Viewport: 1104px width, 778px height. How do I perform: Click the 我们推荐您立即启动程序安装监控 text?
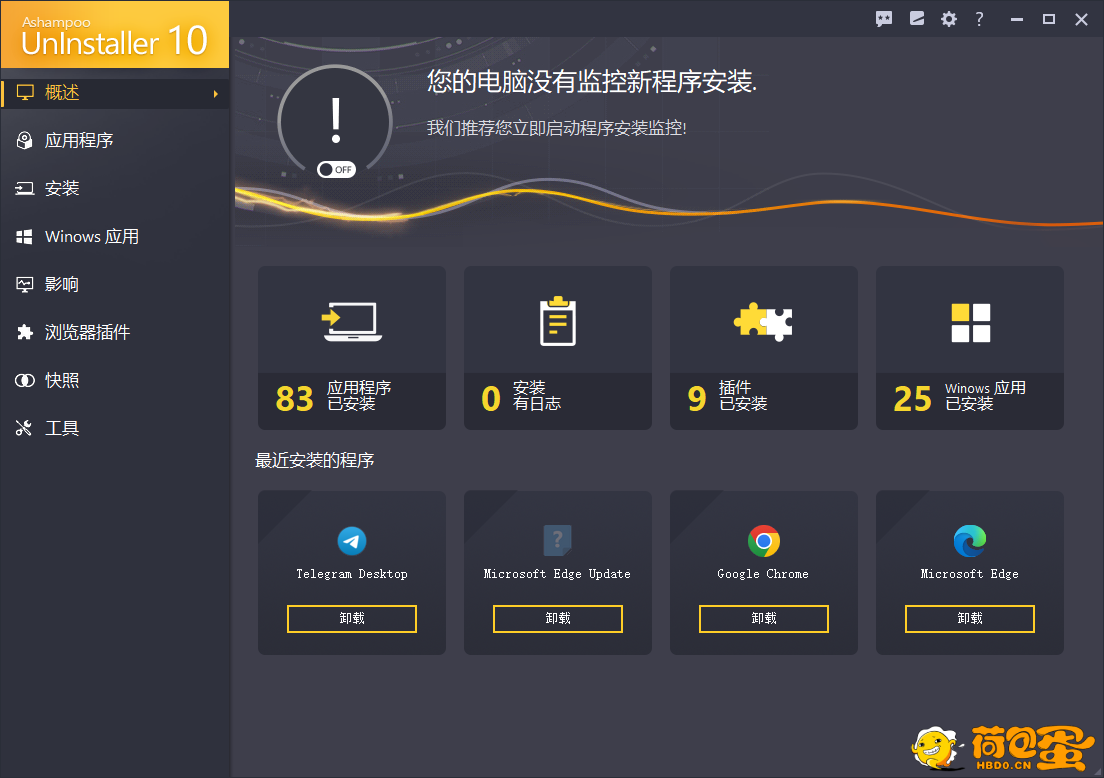tap(556, 128)
